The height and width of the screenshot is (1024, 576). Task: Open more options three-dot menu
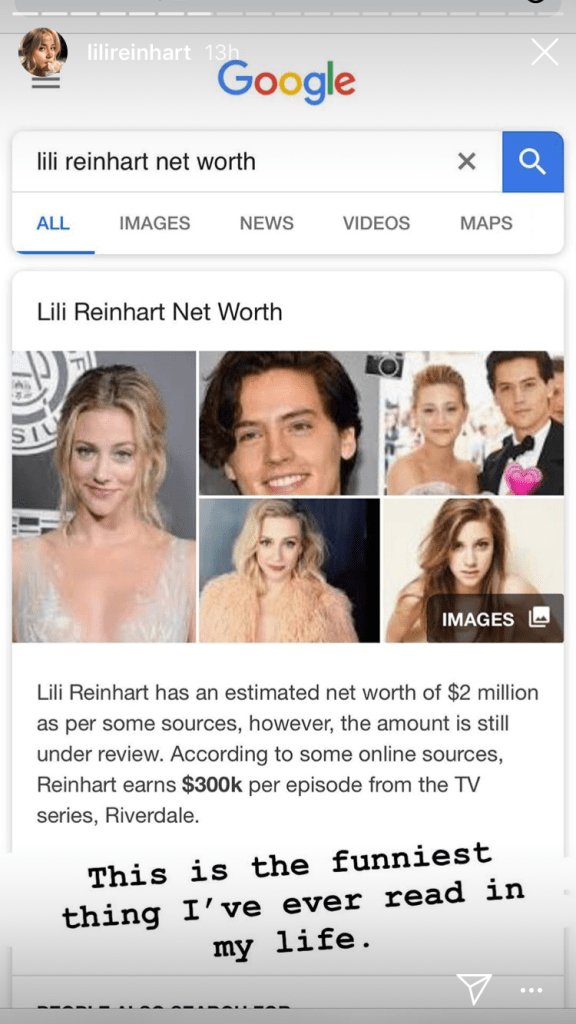[531, 991]
